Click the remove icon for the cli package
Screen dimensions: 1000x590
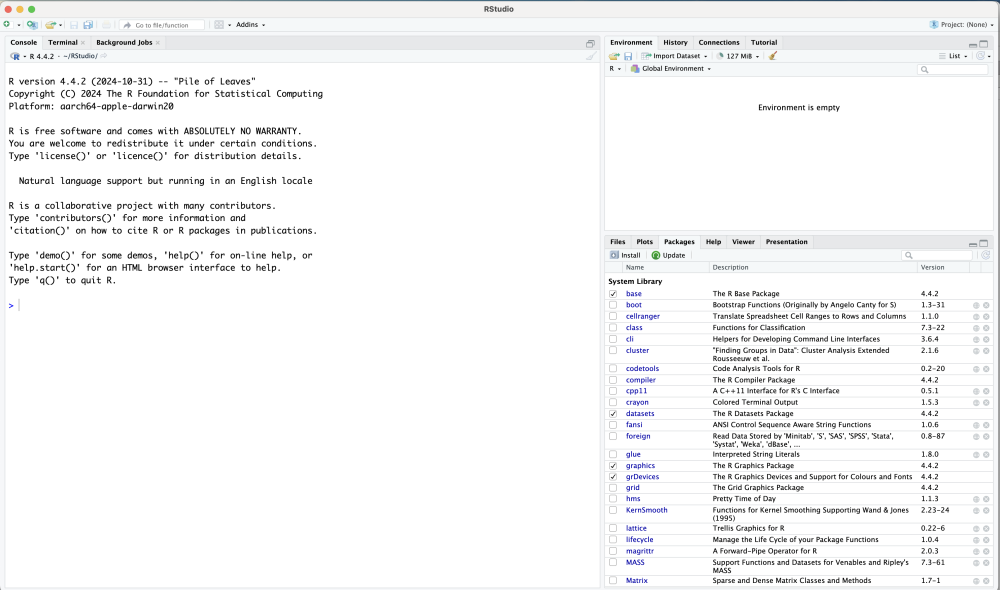pyautogui.click(x=986, y=339)
